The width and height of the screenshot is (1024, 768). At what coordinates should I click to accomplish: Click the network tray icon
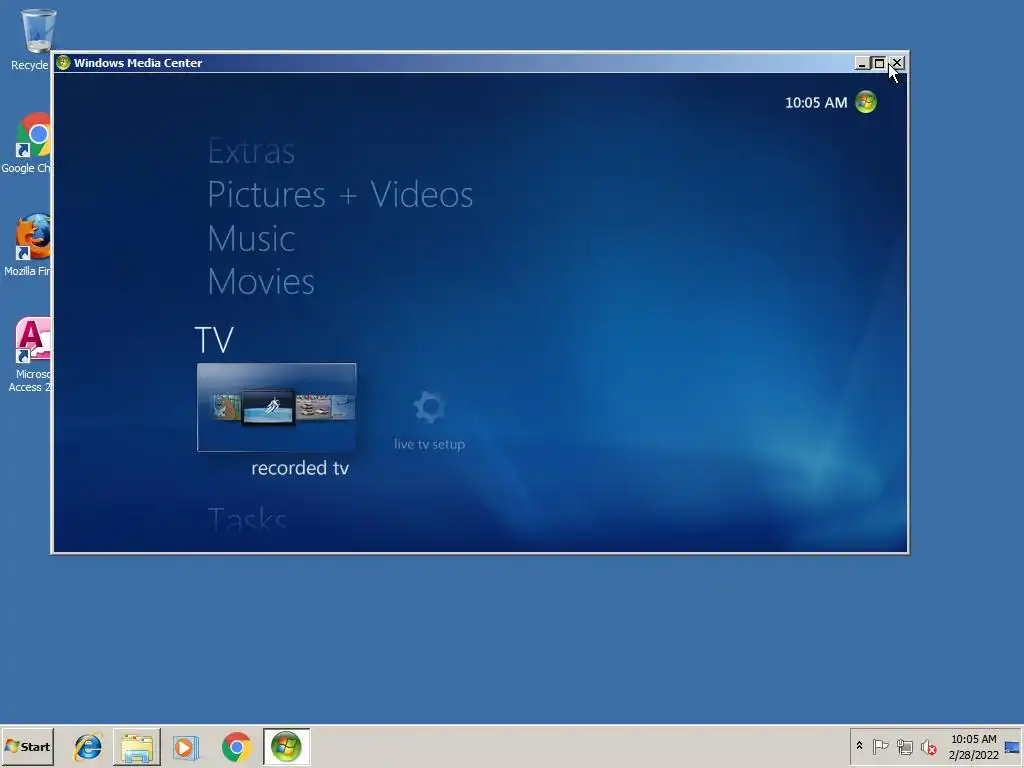click(x=904, y=746)
